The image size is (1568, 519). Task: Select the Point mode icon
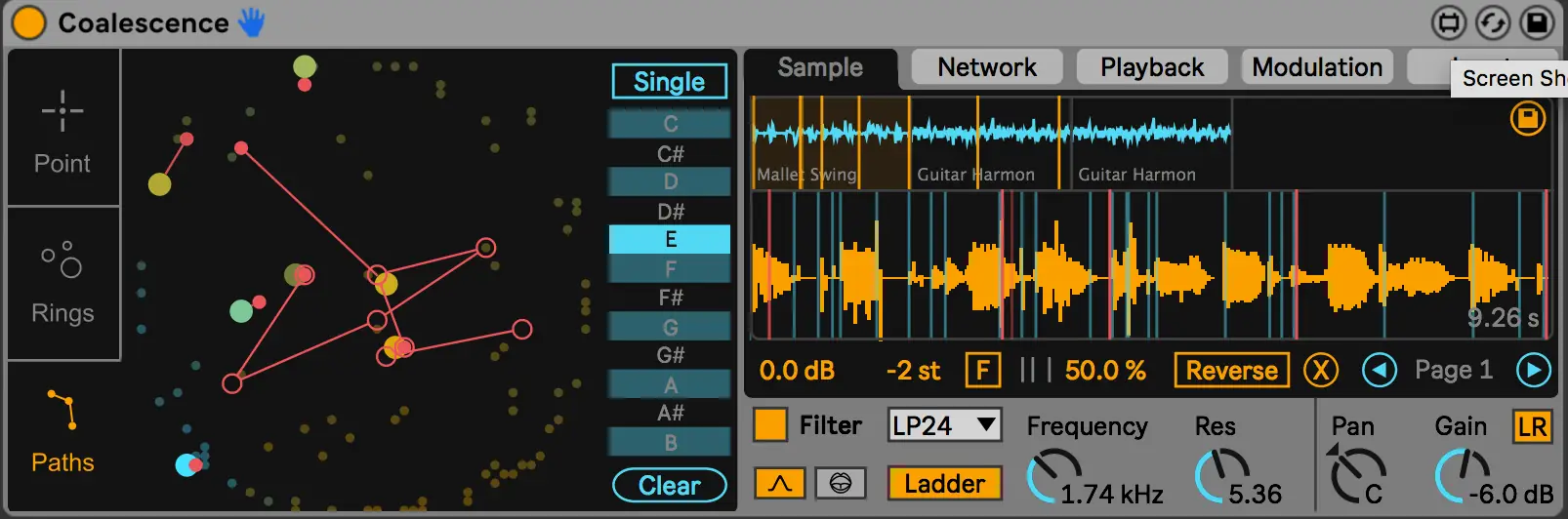point(62,111)
